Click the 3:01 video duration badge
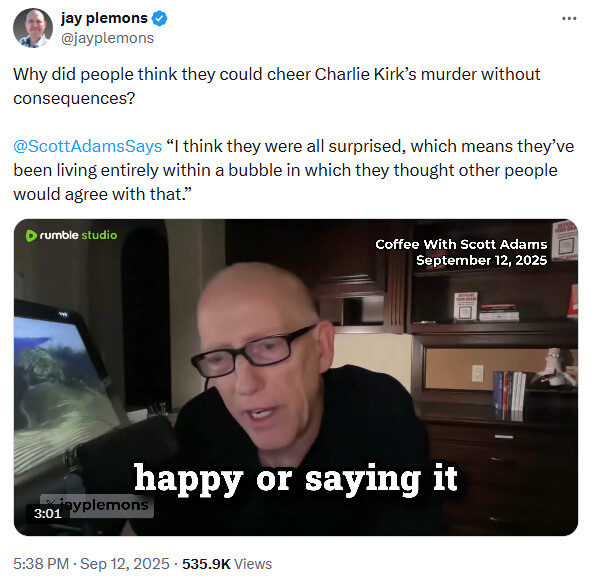The image size is (595, 582). point(47,513)
